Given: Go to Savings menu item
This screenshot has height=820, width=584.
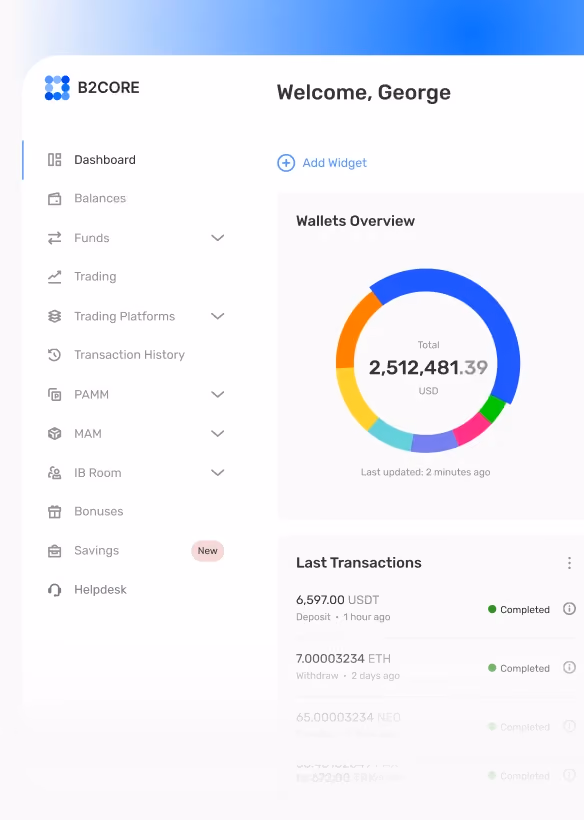Looking at the screenshot, I should 97,551.
